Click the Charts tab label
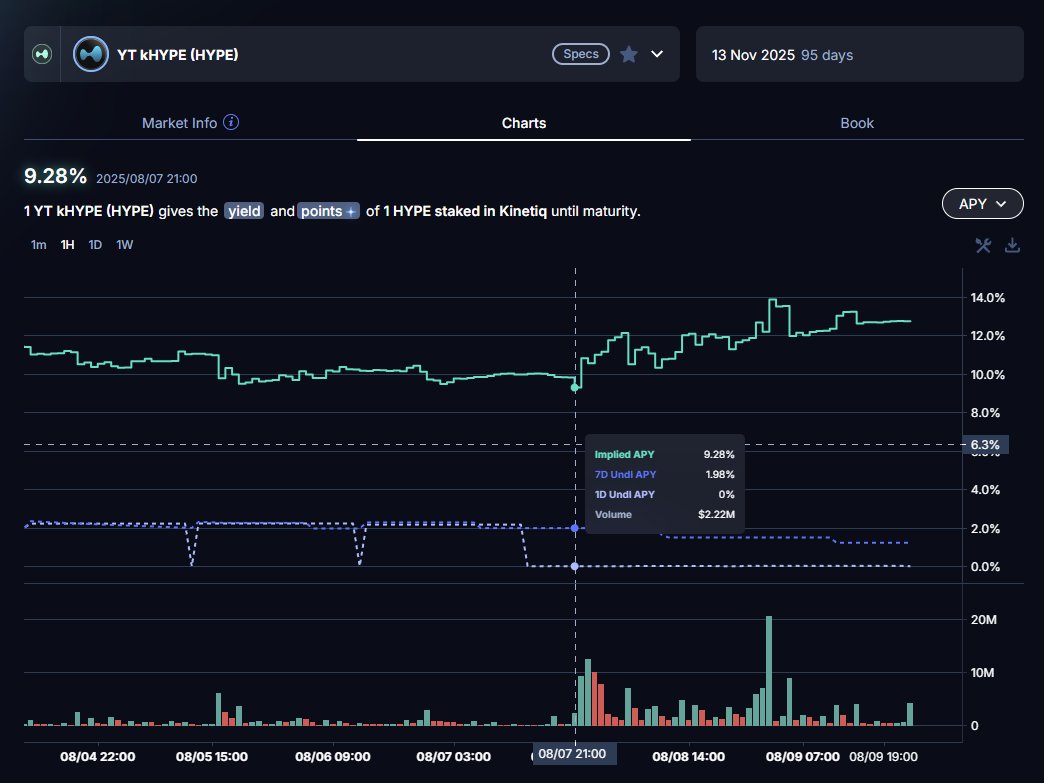Screen dimensions: 1044x783 pyautogui.click(x=524, y=122)
